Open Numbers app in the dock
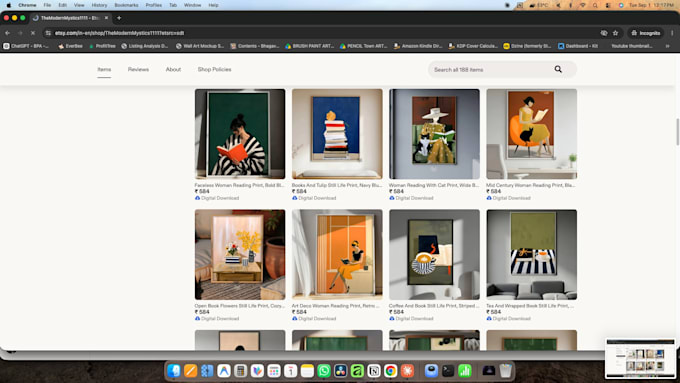680x383 pixels. 464,370
